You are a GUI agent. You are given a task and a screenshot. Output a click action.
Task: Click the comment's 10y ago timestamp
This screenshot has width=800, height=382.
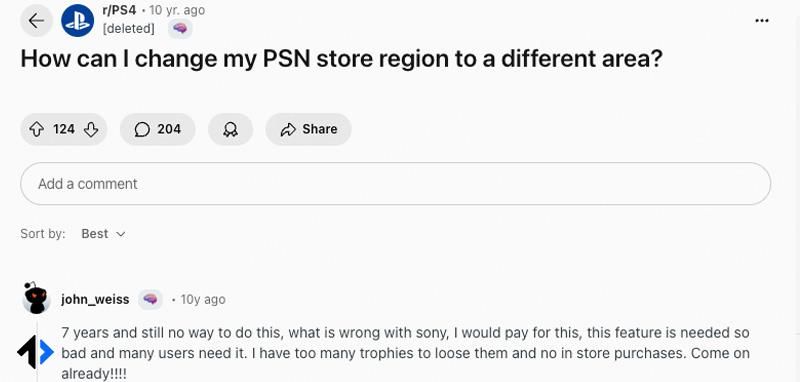pos(203,299)
